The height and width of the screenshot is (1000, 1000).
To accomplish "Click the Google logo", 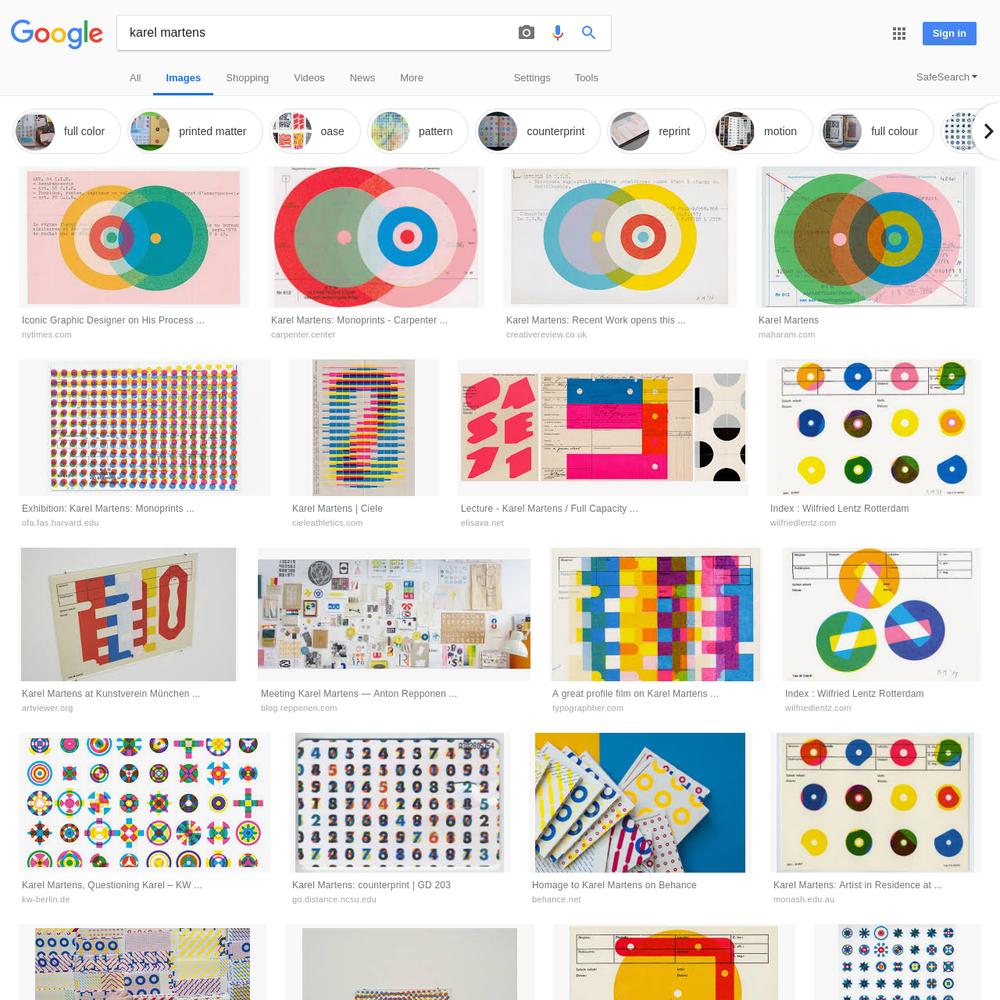I will [x=57, y=33].
